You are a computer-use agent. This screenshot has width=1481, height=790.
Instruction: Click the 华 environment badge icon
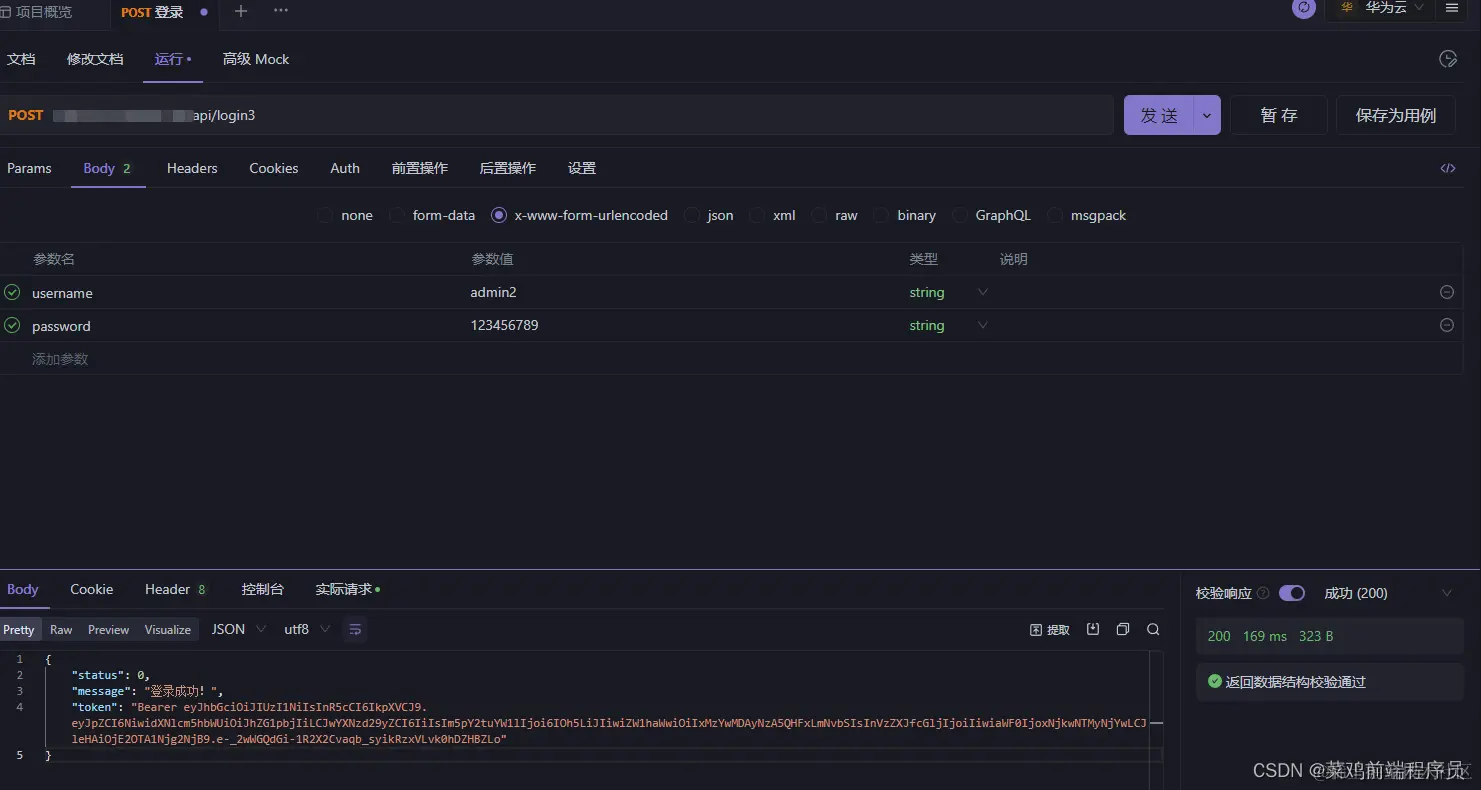point(1347,7)
